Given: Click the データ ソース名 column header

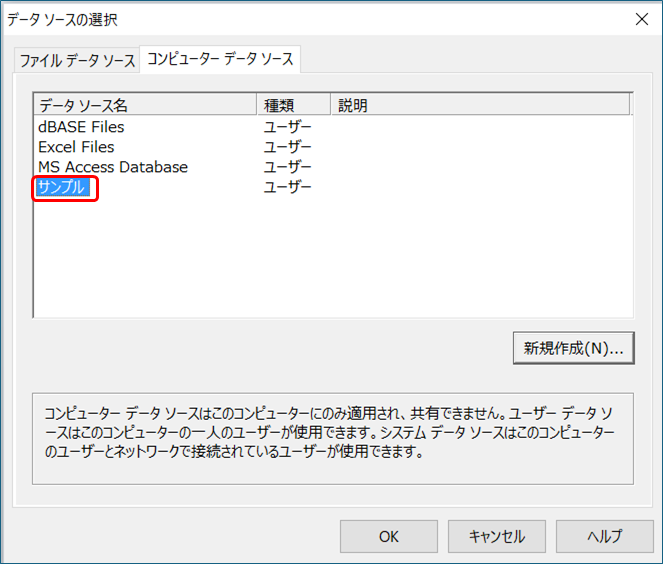Looking at the screenshot, I should (x=145, y=105).
